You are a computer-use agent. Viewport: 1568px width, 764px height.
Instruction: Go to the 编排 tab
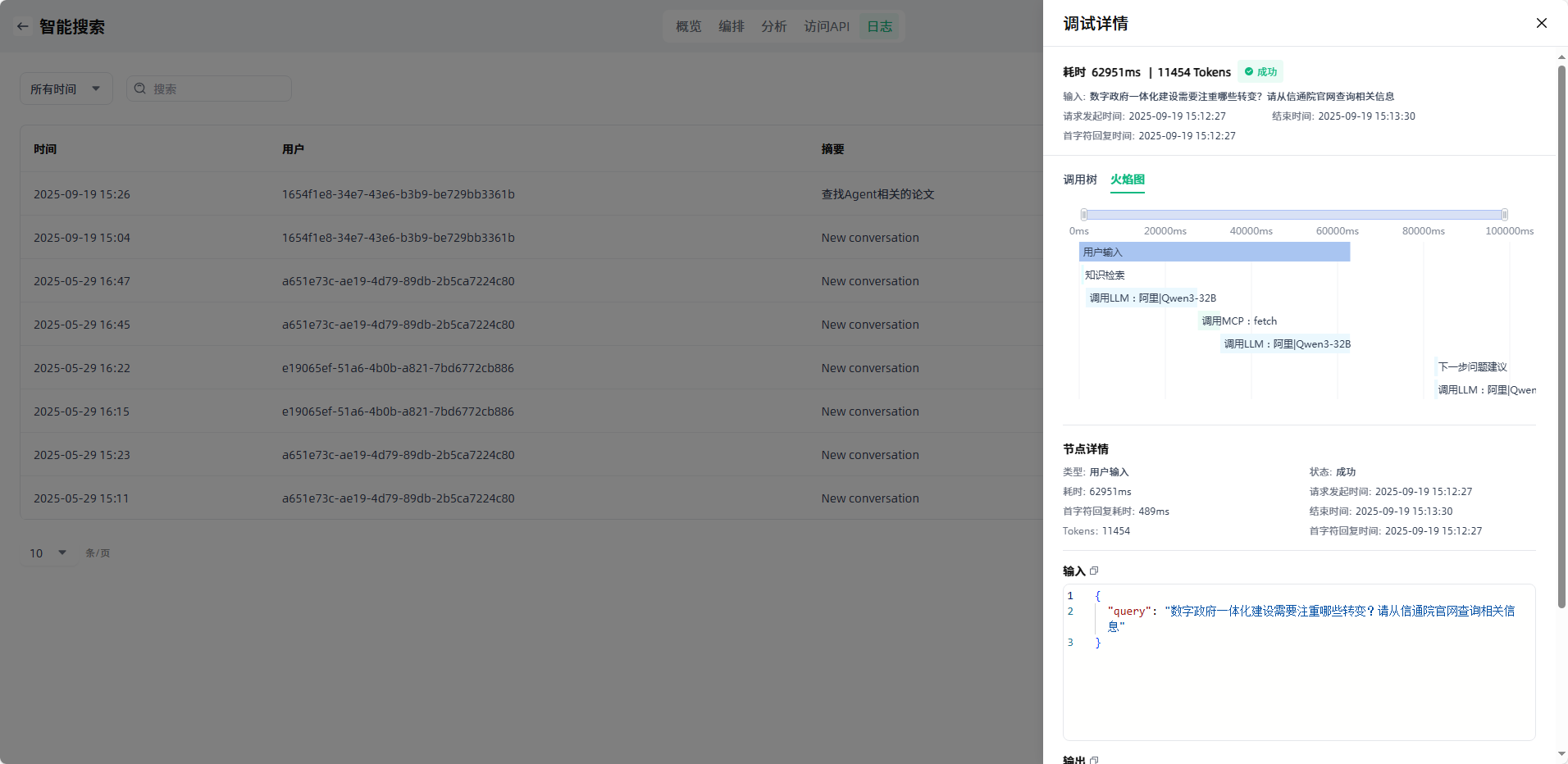click(x=731, y=26)
